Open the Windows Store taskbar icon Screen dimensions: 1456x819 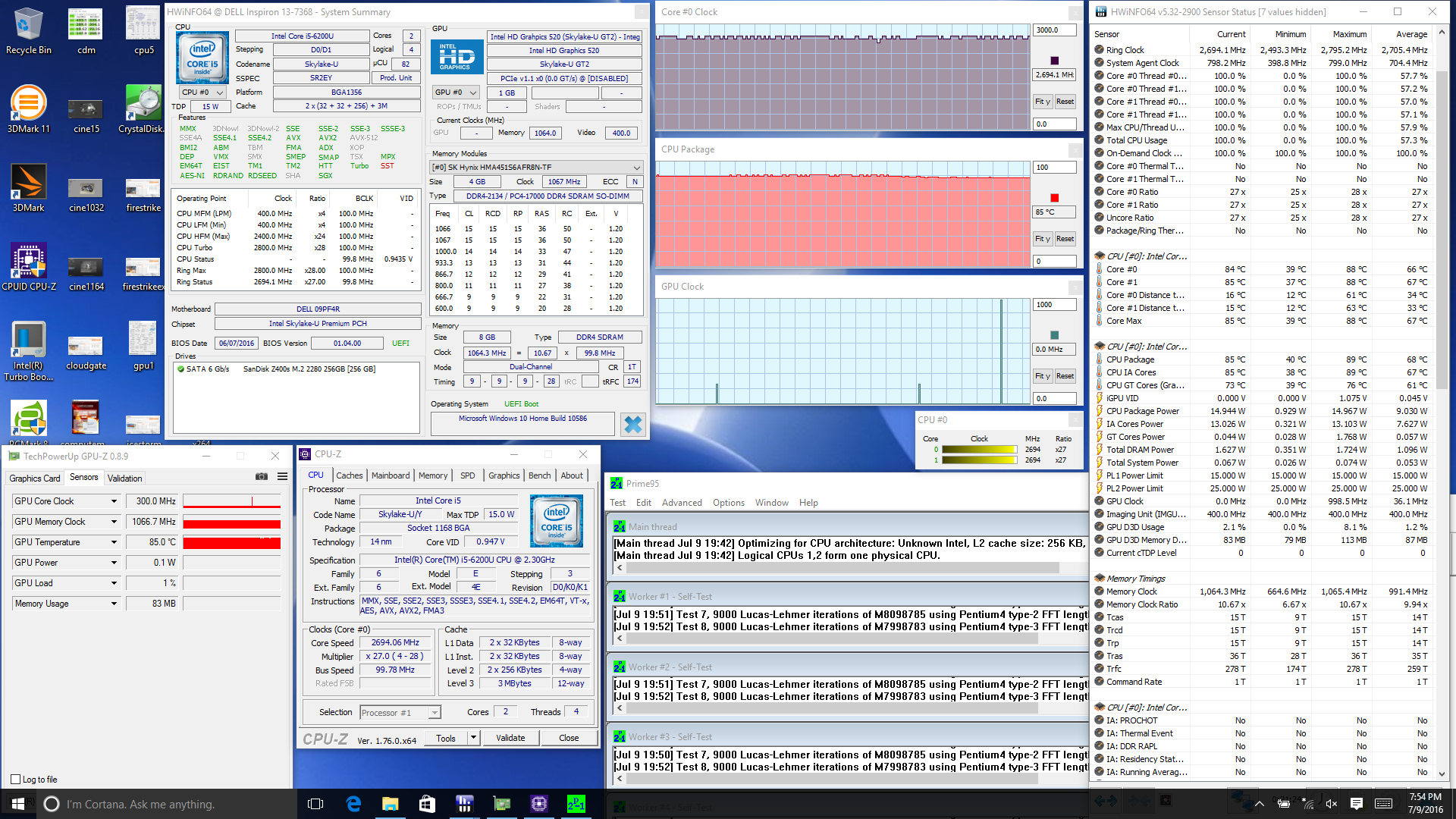click(x=427, y=804)
